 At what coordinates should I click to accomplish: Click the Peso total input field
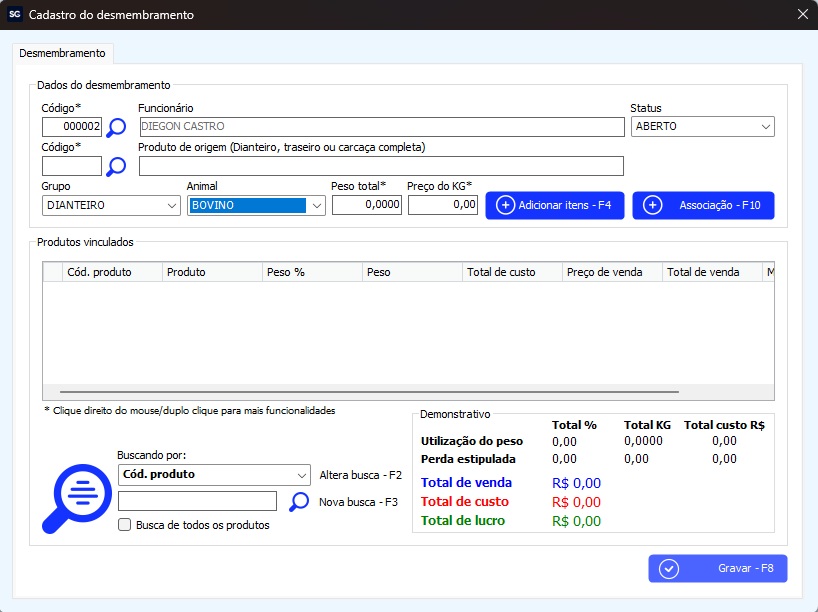[366, 205]
